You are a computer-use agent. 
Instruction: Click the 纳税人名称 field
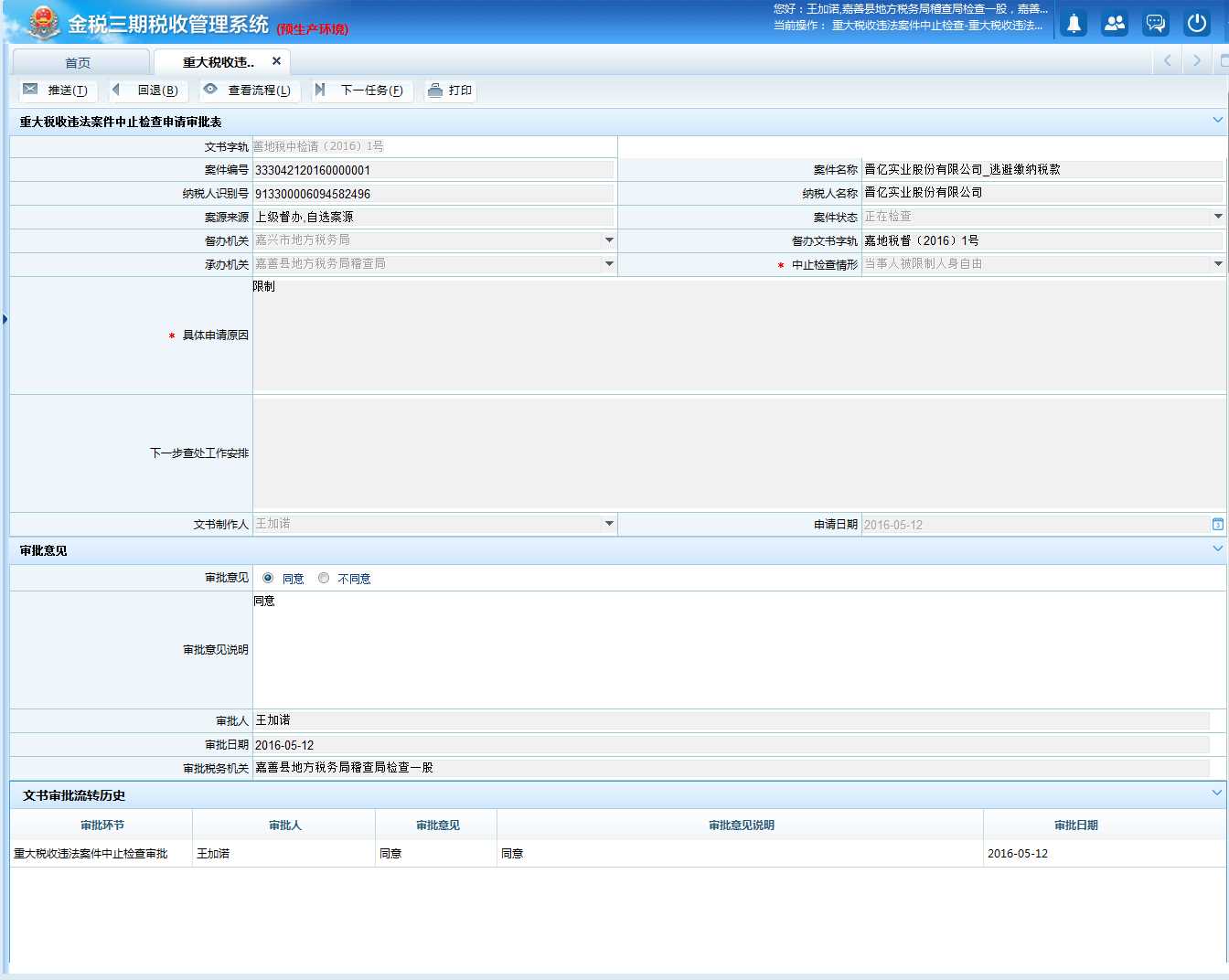click(x=1042, y=193)
